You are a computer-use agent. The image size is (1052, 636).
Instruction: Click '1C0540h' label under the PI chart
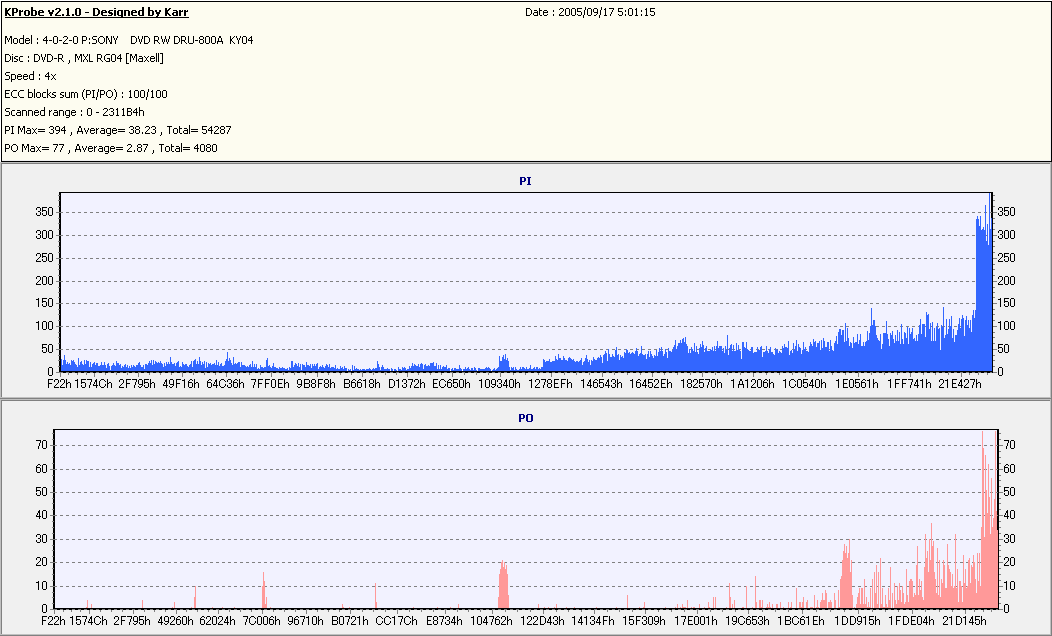804,384
